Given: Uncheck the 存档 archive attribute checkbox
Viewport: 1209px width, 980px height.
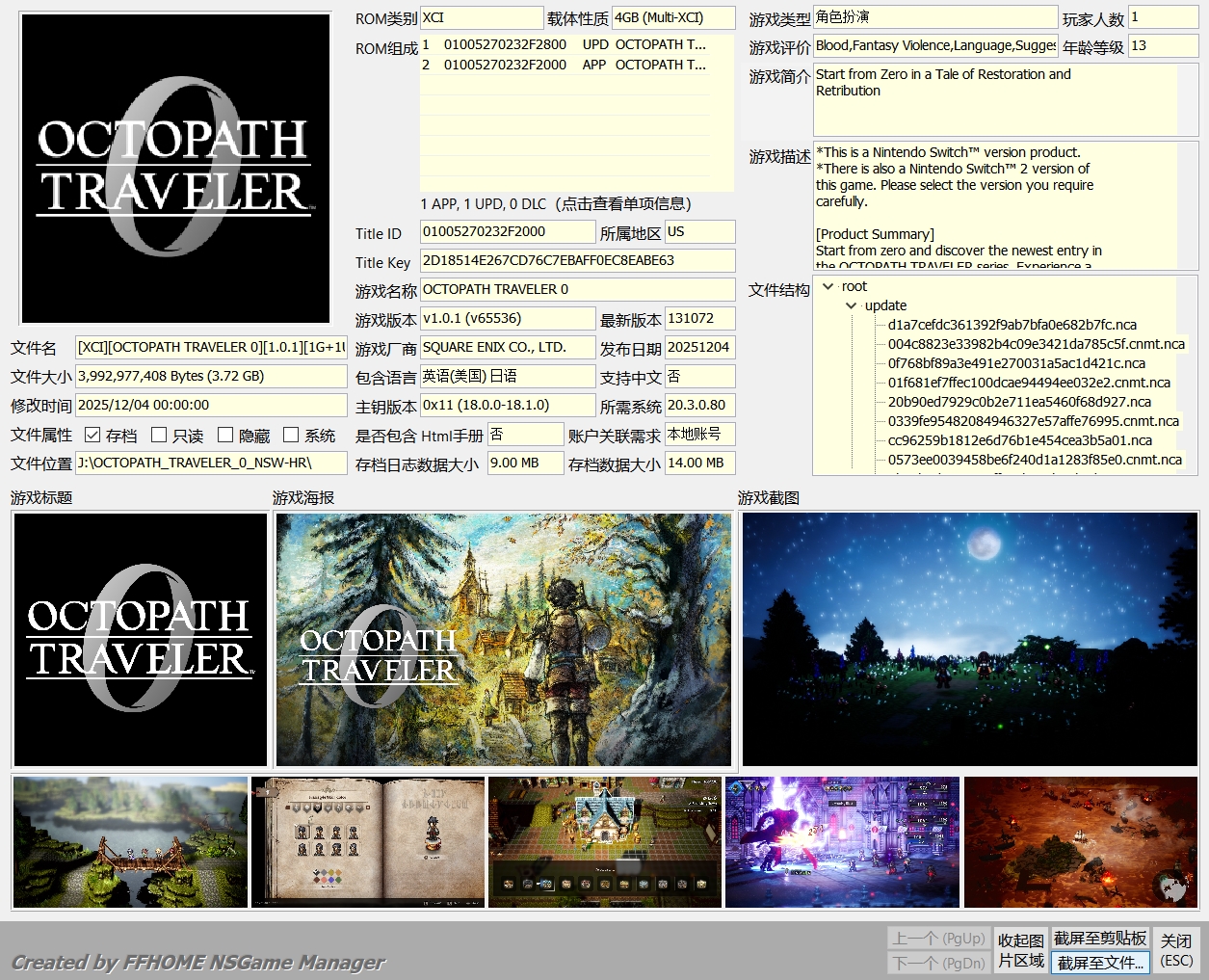Looking at the screenshot, I should (92, 435).
